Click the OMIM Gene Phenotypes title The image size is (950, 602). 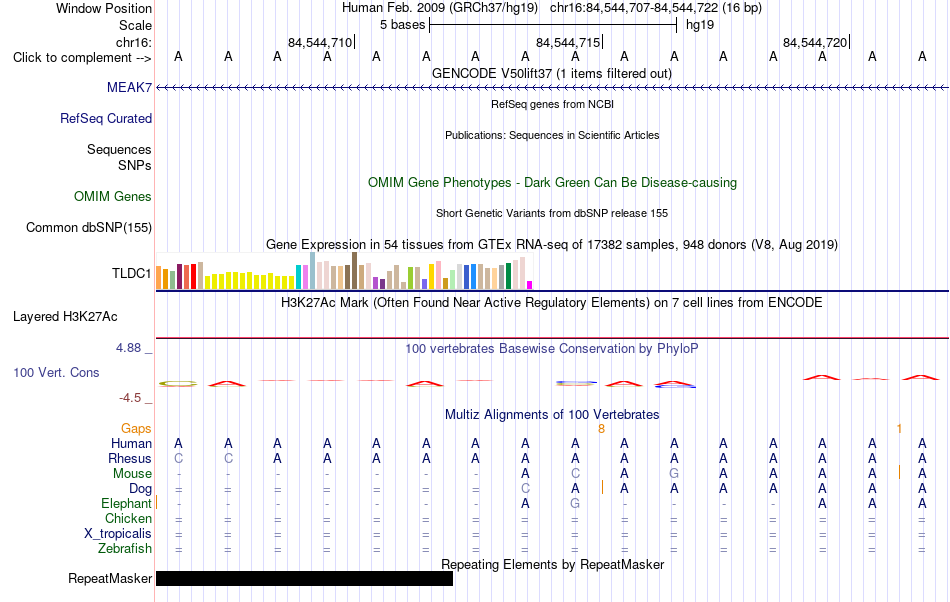click(x=552, y=182)
